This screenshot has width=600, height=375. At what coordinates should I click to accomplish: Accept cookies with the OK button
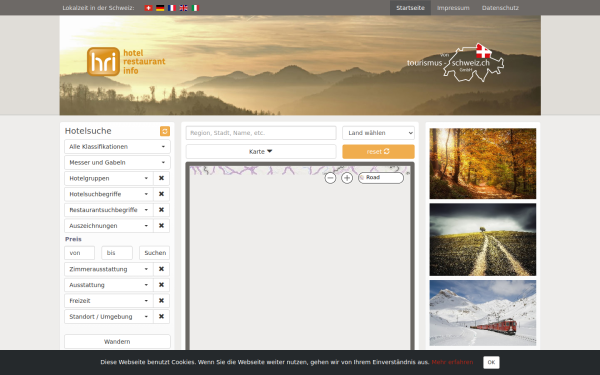pos(491,362)
